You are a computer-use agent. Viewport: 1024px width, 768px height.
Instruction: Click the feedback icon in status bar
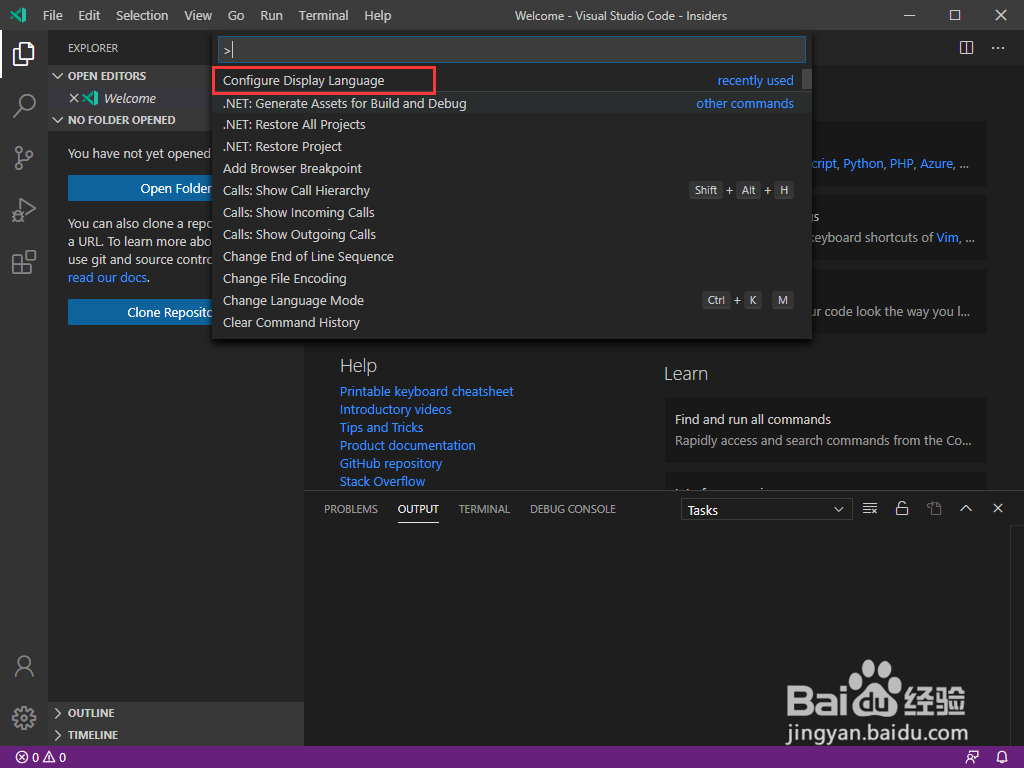(972, 758)
